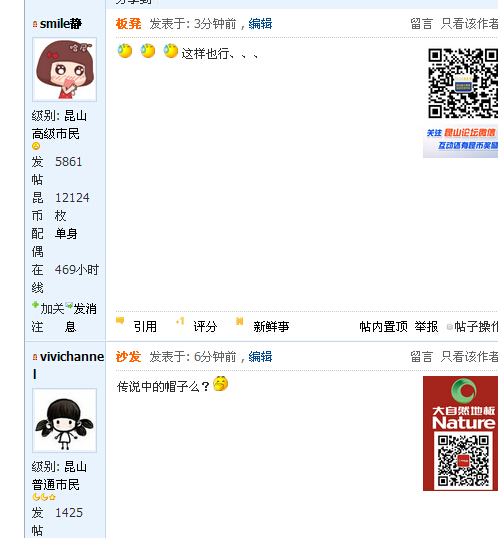Click 帖内置顶 link

(x=383, y=327)
